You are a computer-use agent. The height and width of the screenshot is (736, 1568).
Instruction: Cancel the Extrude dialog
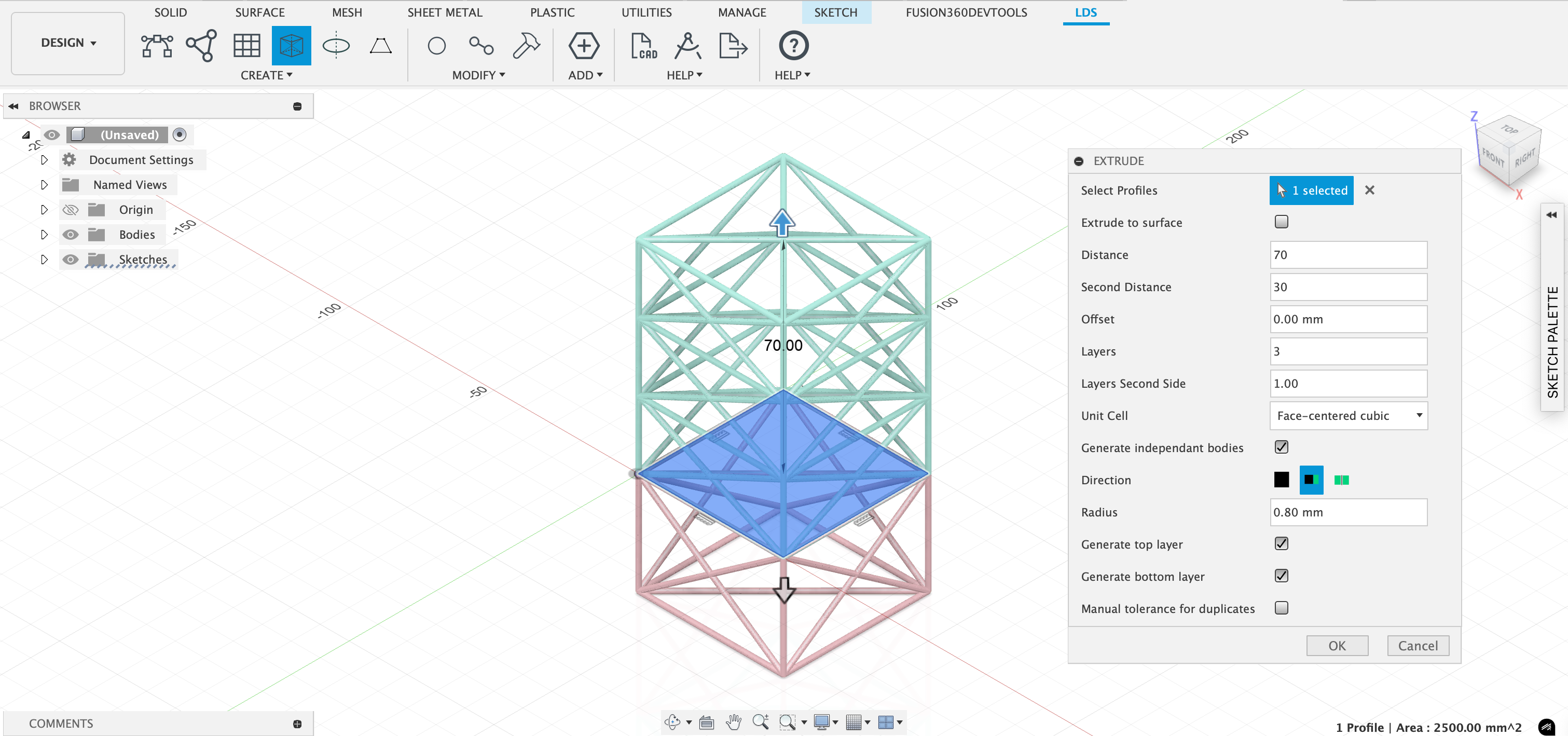pyautogui.click(x=1418, y=645)
